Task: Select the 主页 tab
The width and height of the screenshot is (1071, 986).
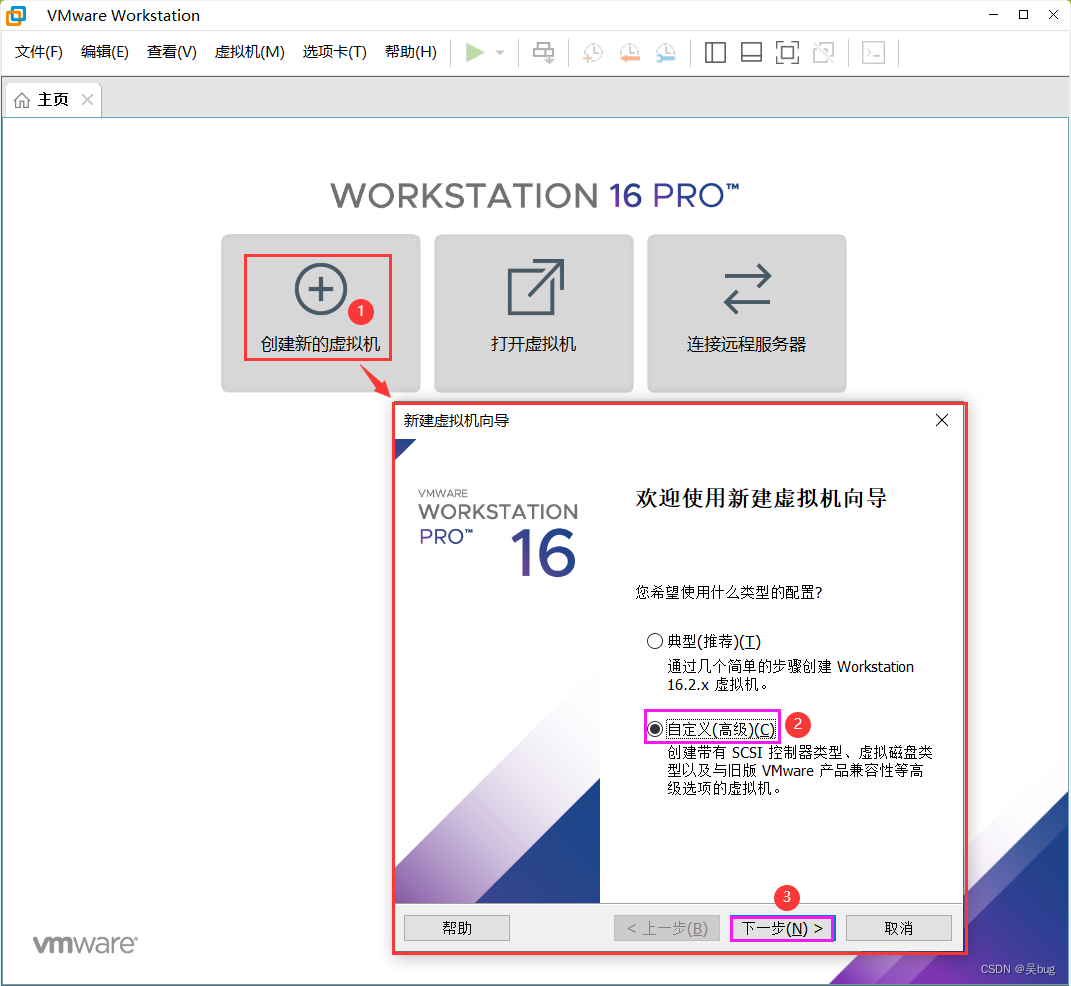Action: (53, 100)
